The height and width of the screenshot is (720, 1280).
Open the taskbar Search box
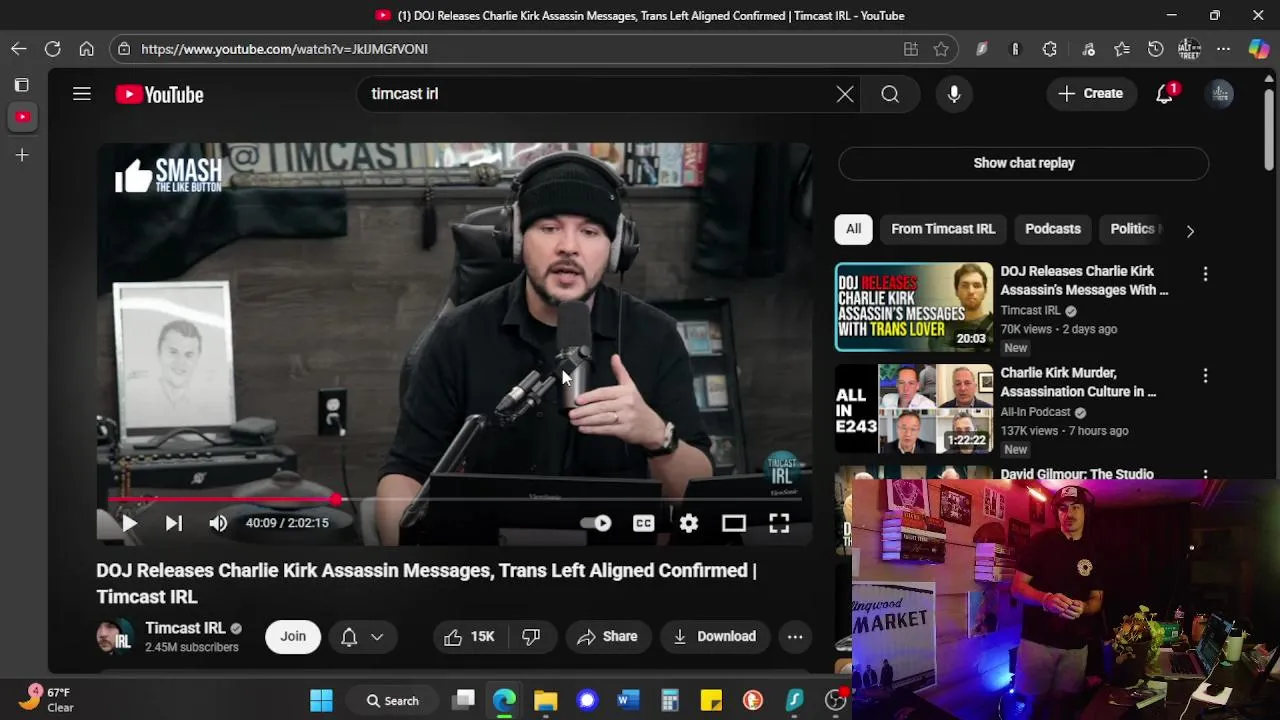tap(393, 701)
